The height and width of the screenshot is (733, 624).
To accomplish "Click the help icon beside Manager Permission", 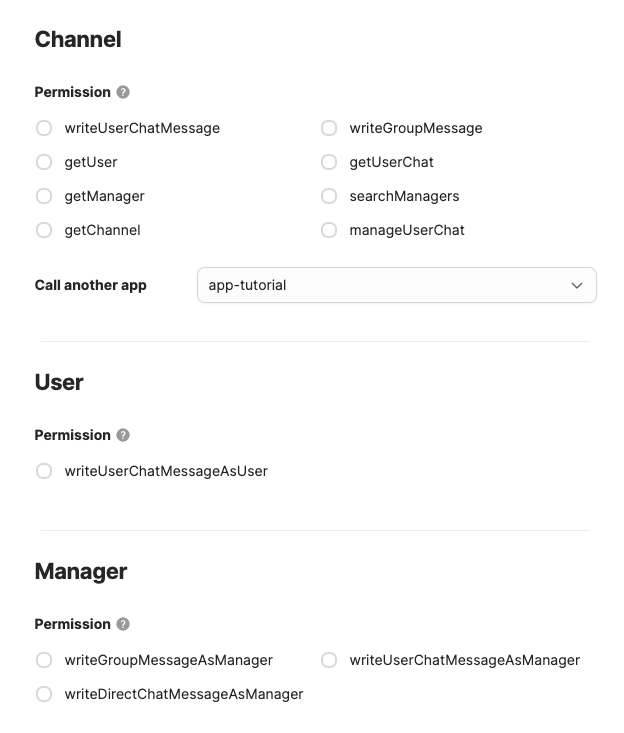I will pyautogui.click(x=123, y=624).
